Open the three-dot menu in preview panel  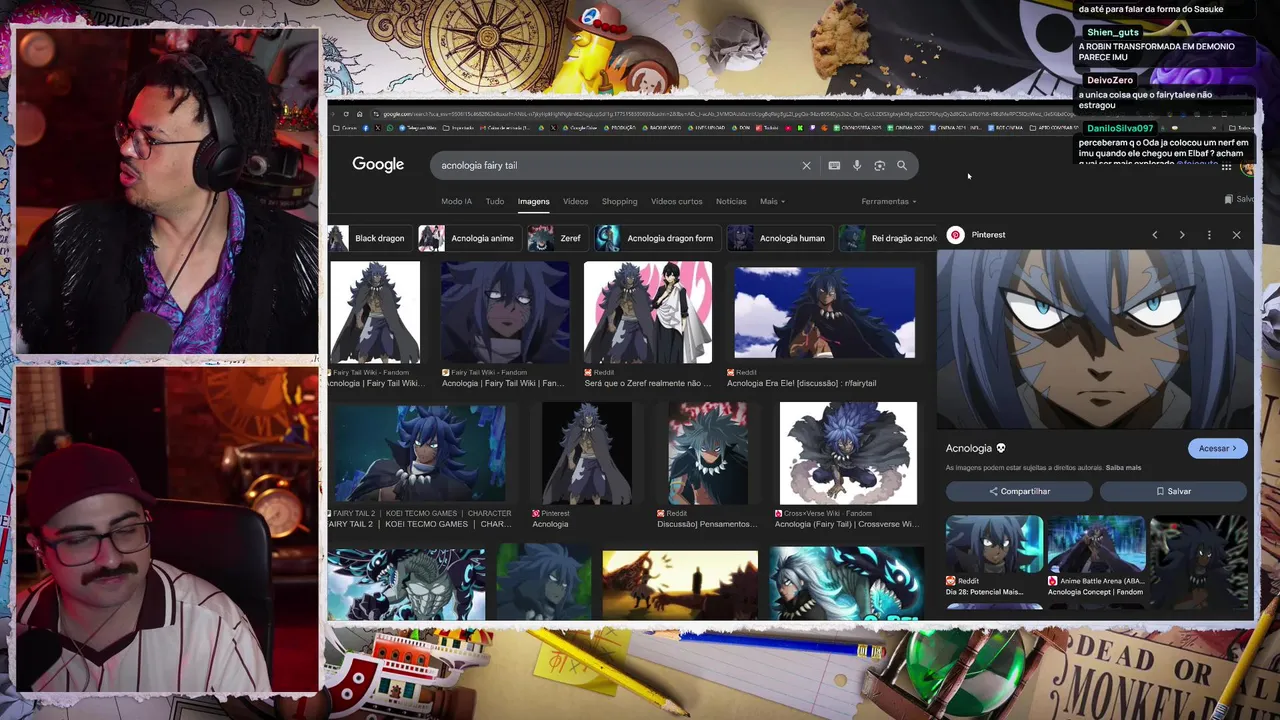[1209, 235]
